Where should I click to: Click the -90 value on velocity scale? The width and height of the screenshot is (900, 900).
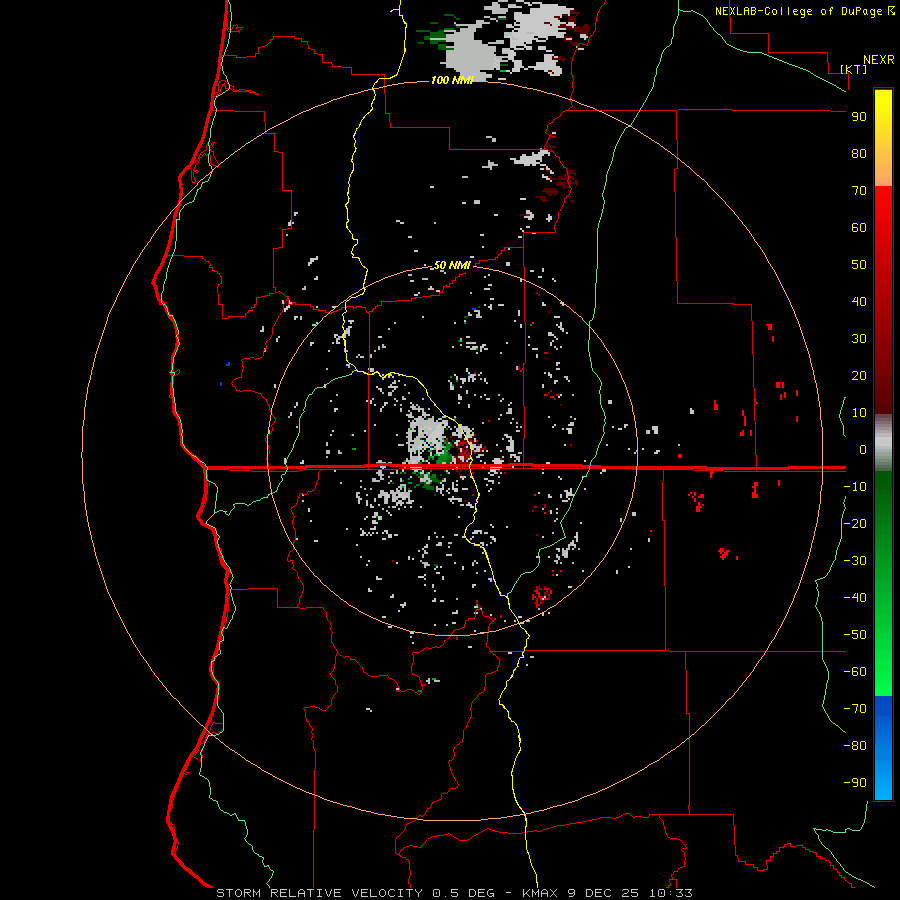tap(855, 783)
